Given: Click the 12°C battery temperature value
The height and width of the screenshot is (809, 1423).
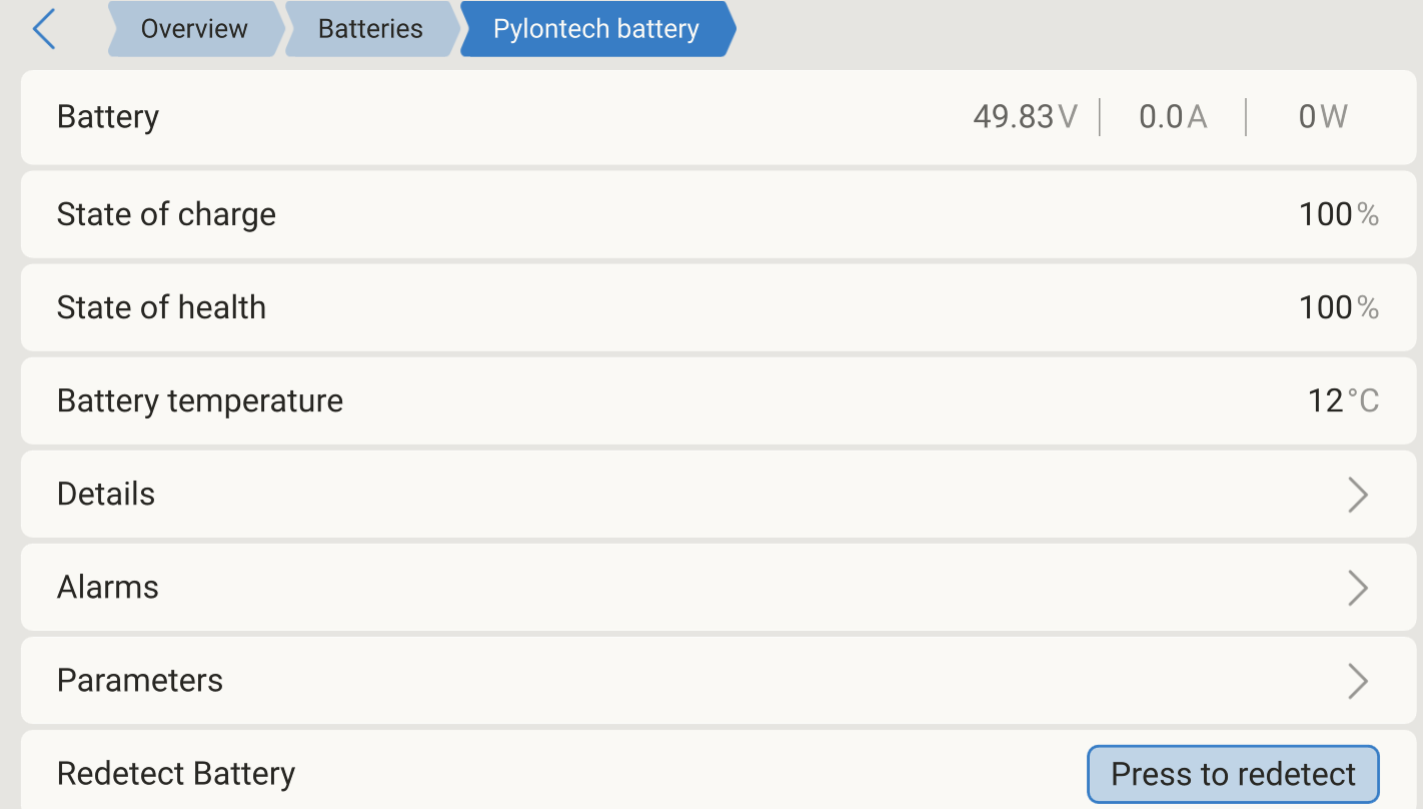Looking at the screenshot, I should click(x=1343, y=401).
